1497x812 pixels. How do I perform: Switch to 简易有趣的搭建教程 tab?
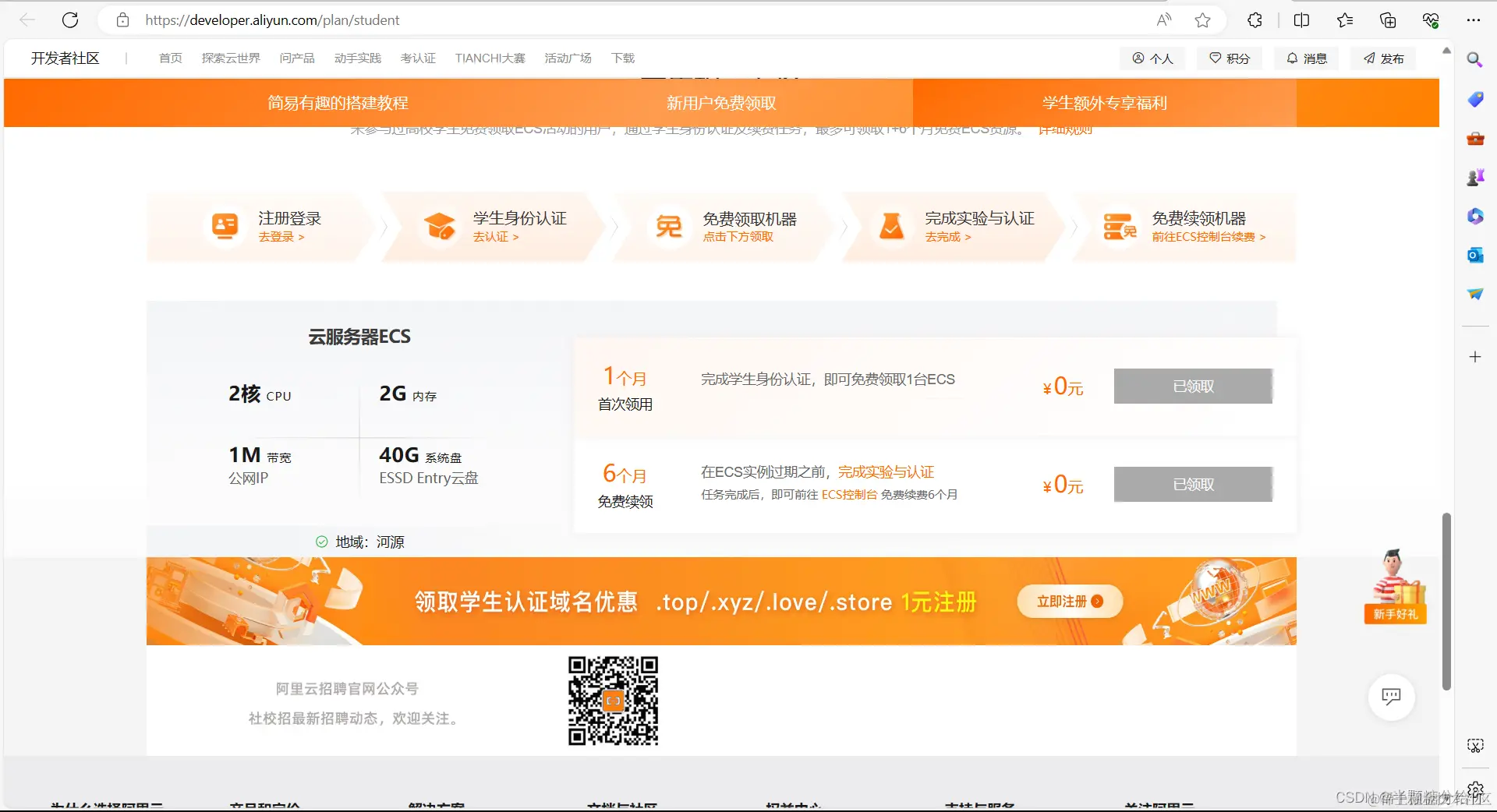tap(338, 103)
